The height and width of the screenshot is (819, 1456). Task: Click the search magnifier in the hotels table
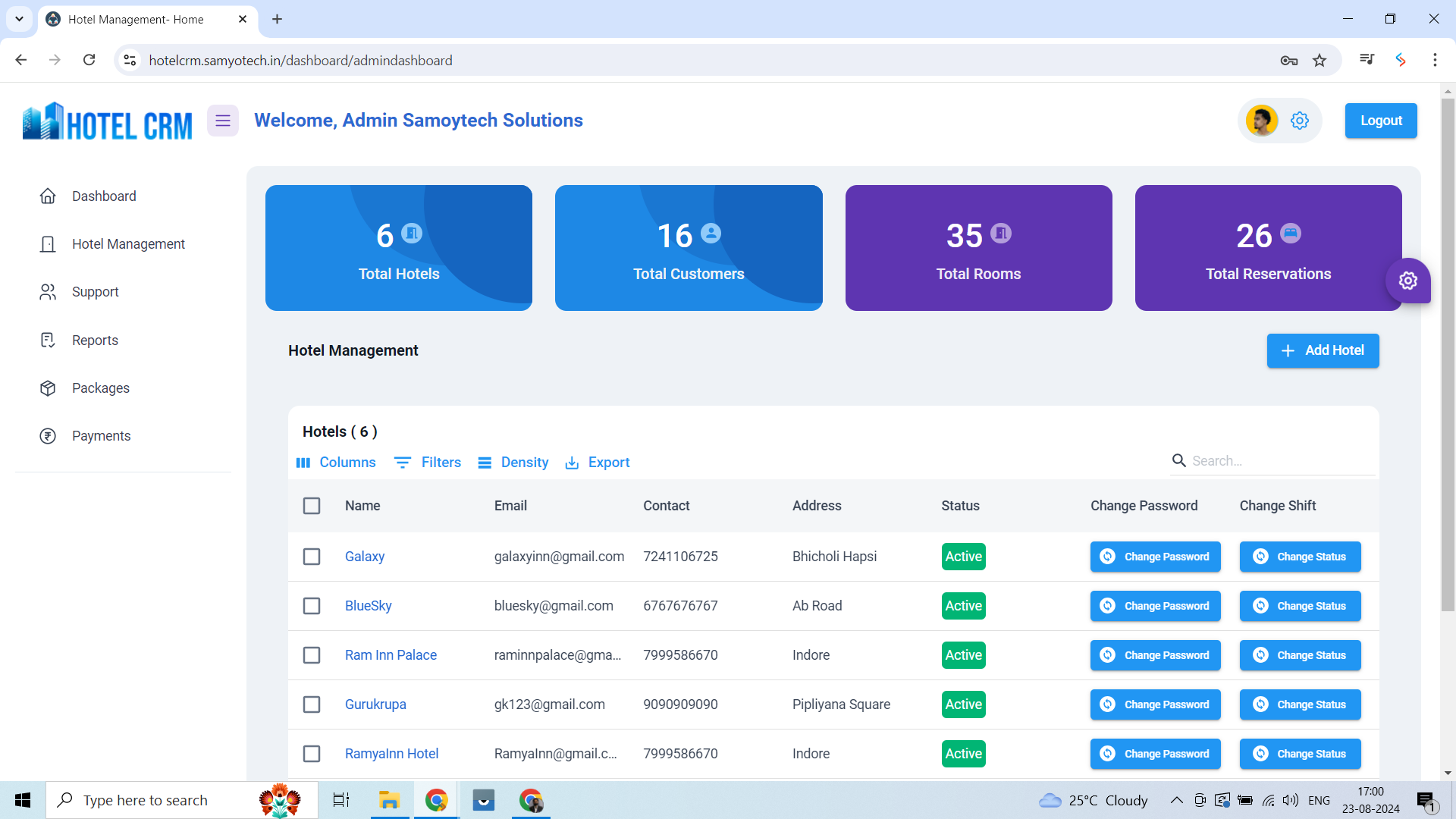coord(1180,460)
